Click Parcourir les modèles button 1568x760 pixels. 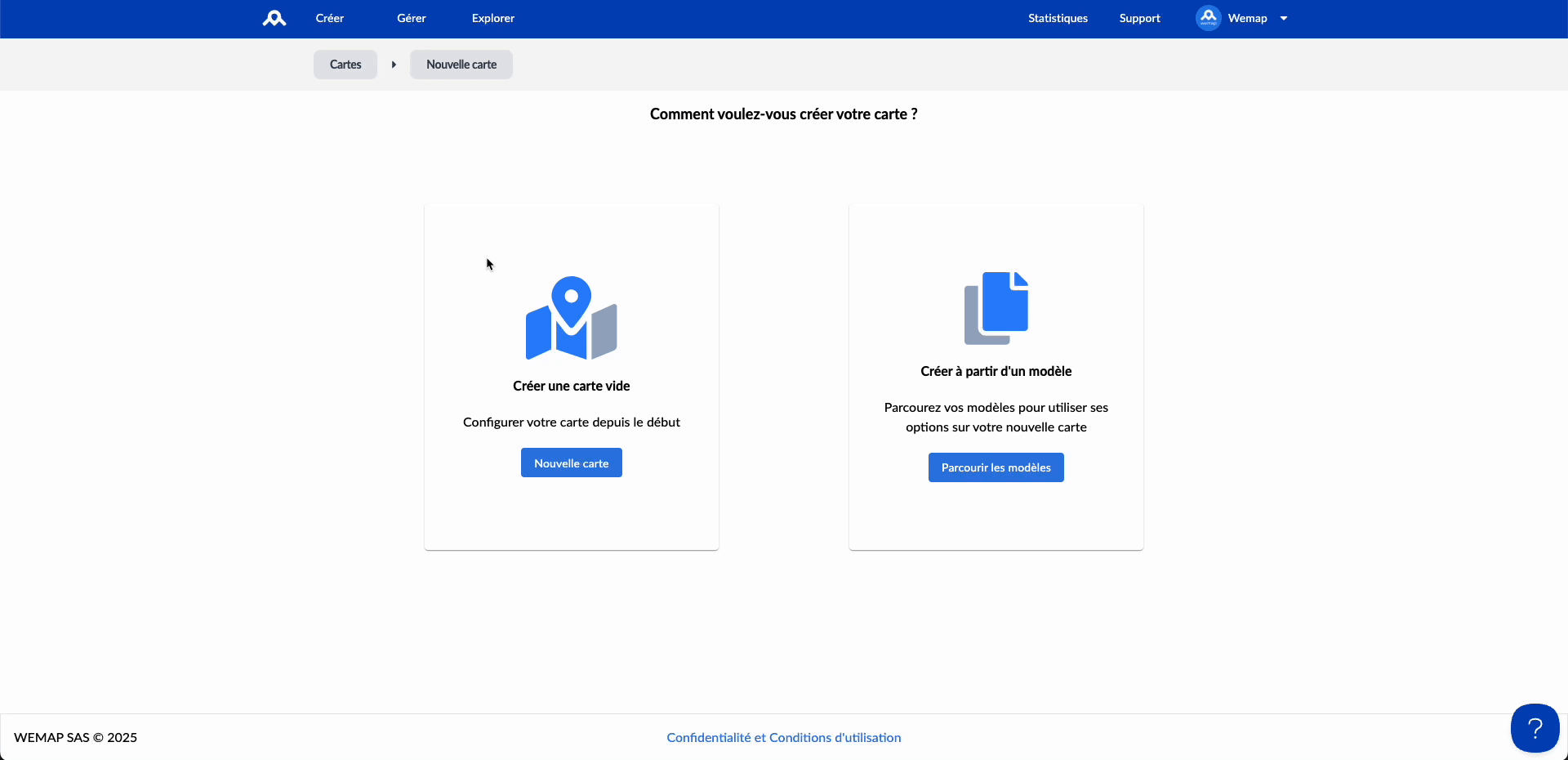click(996, 467)
